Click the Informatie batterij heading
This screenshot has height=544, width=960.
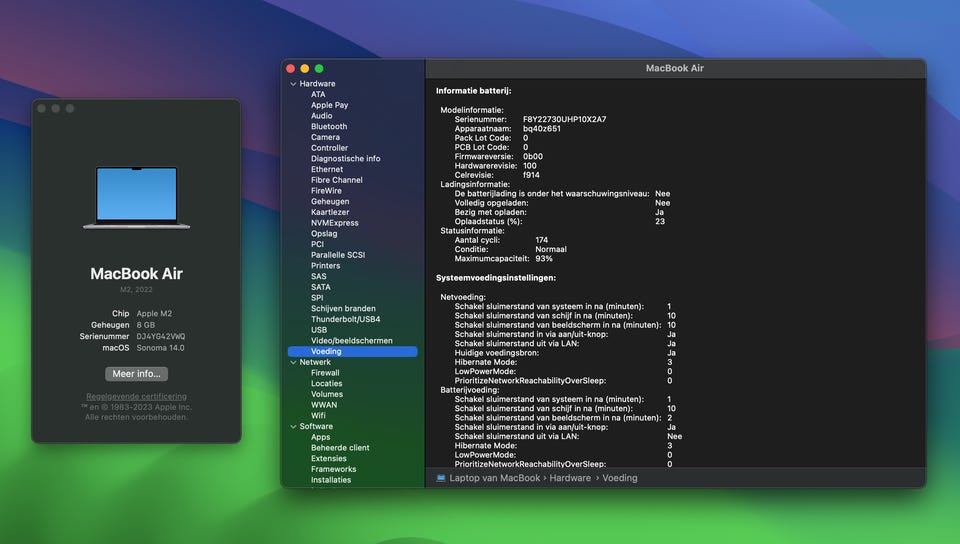point(473,91)
